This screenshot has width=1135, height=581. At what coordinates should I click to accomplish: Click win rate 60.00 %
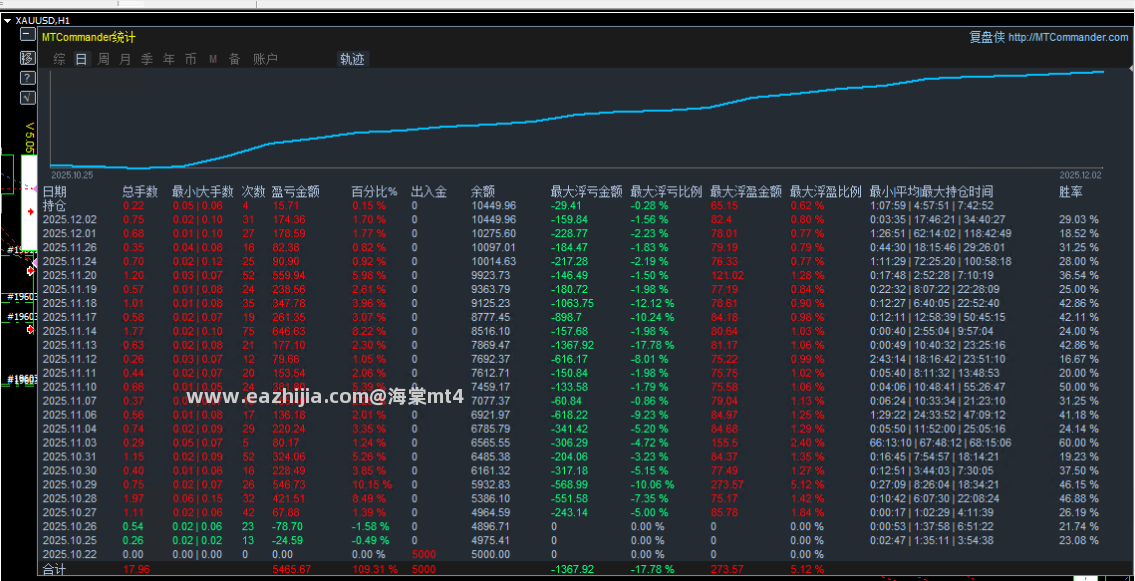point(1079,442)
